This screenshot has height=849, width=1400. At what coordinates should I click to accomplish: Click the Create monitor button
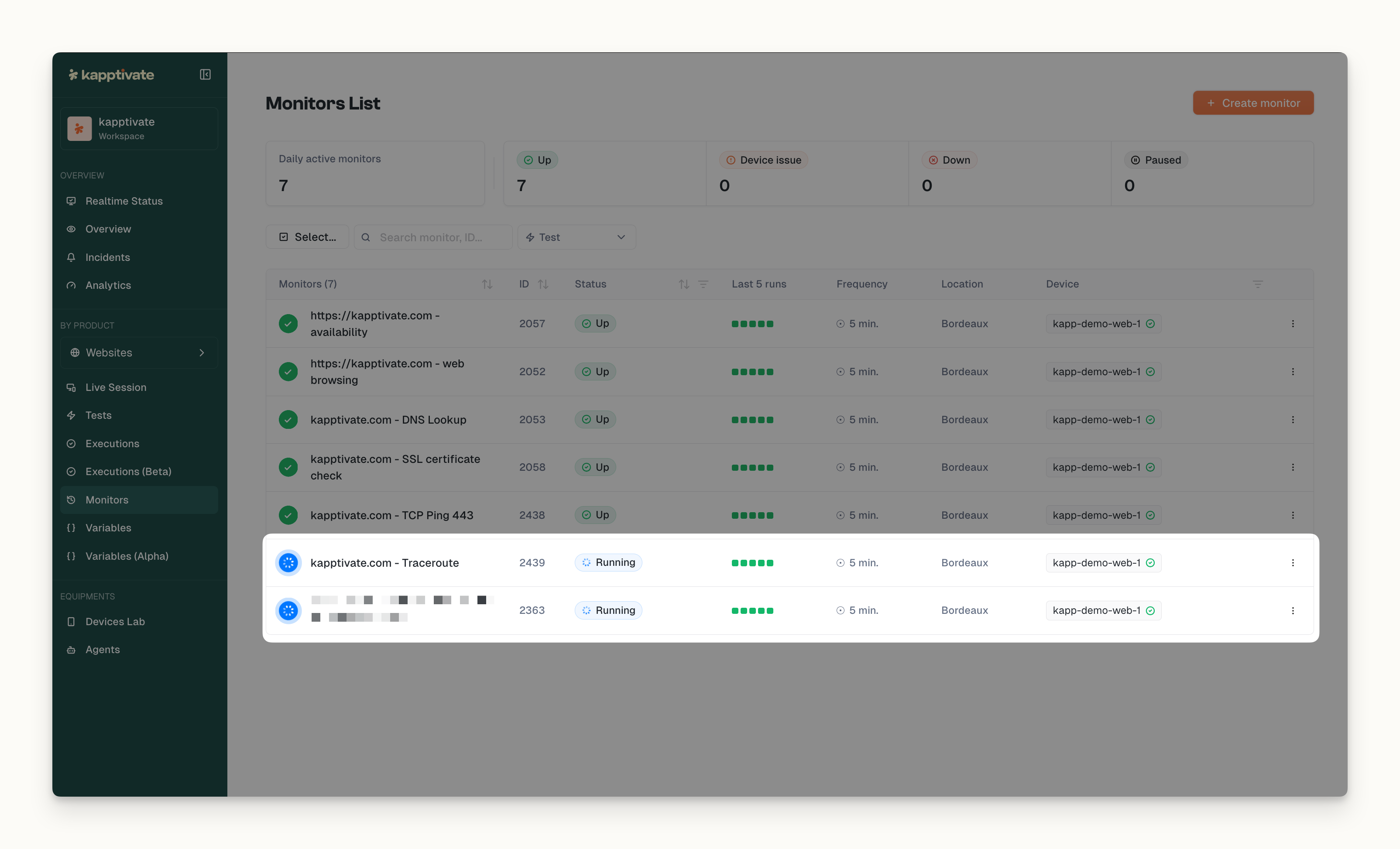[1253, 103]
